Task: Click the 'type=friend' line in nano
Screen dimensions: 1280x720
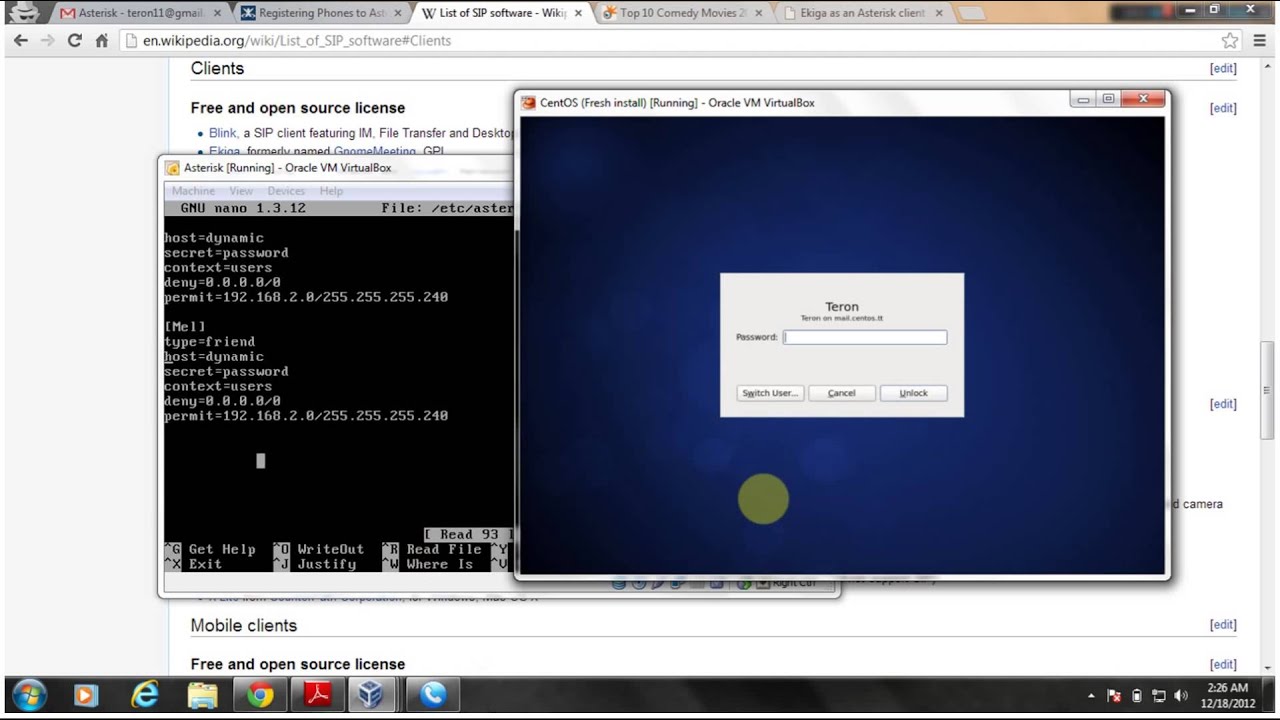Action: (210, 342)
